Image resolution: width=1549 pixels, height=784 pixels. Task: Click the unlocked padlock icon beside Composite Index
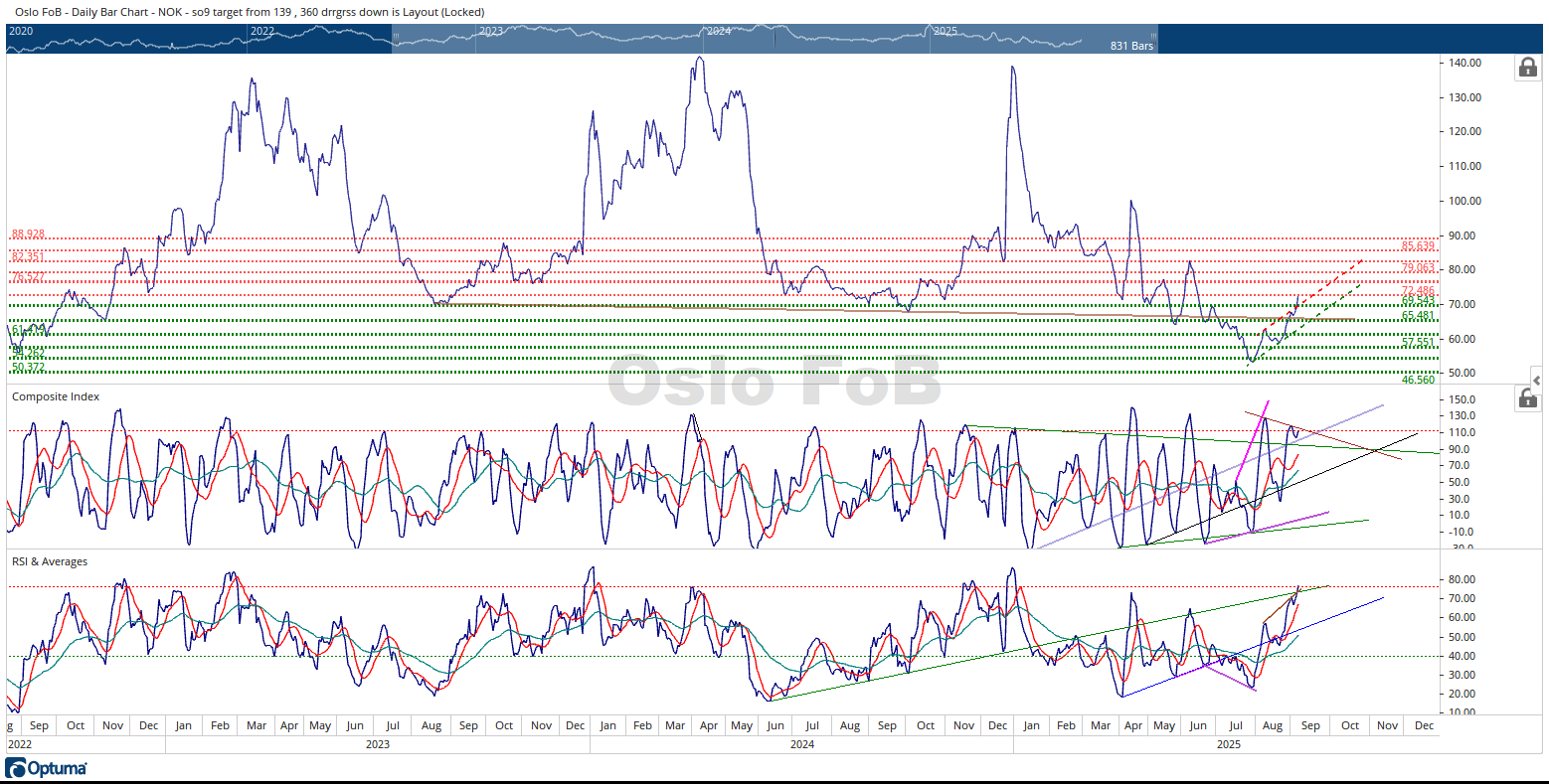click(x=1527, y=398)
